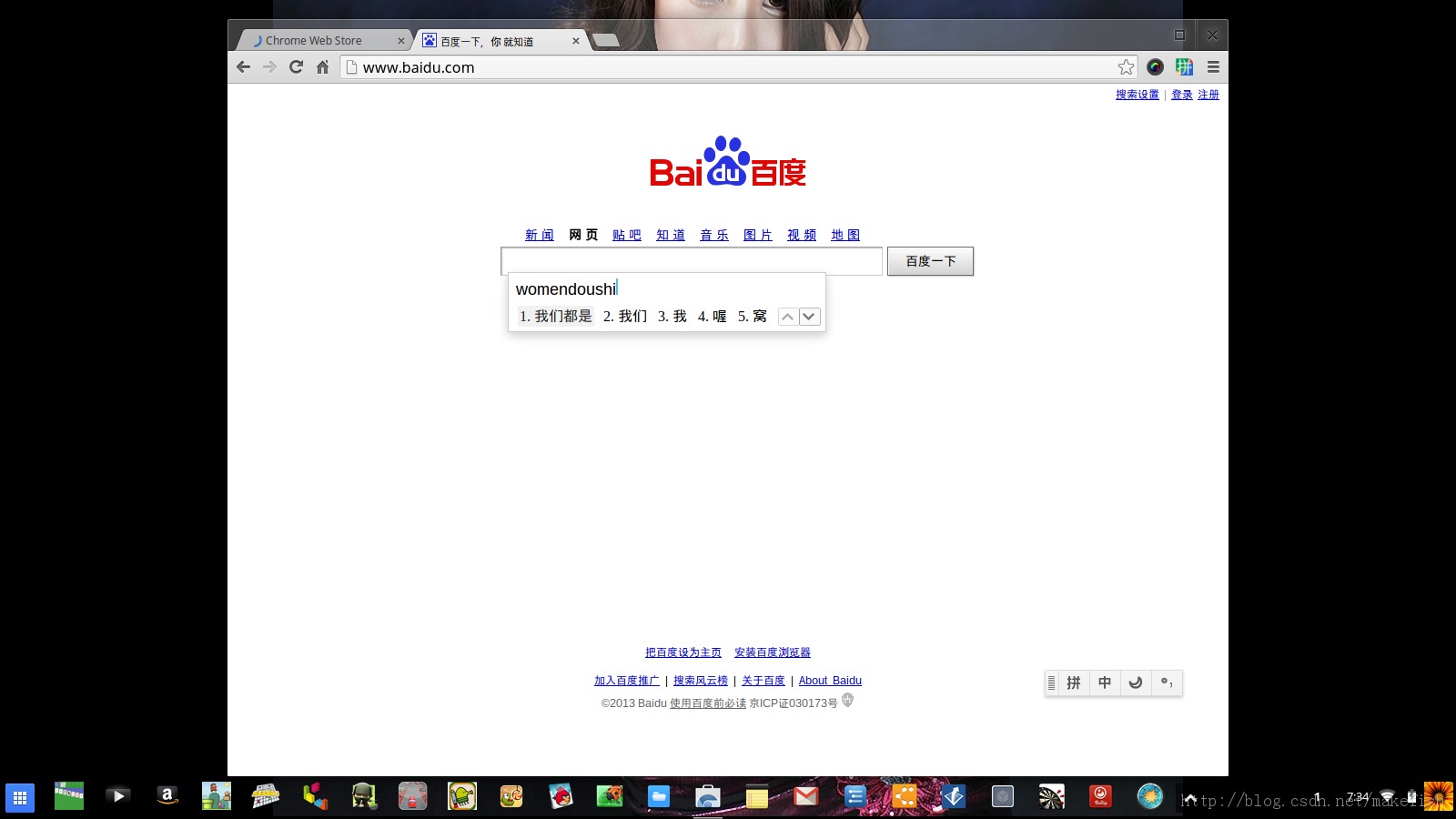Image resolution: width=1456 pixels, height=819 pixels.
Task: Open a new browser tab
Action: click(x=606, y=40)
